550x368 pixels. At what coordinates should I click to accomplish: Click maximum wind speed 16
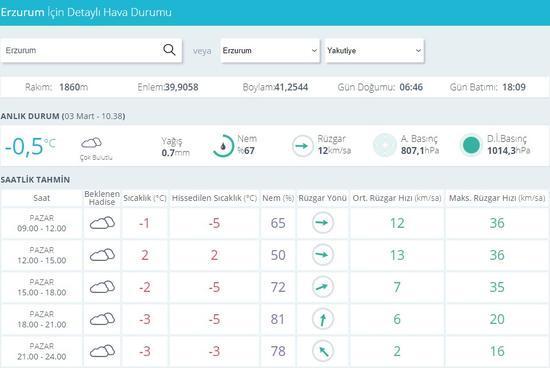pos(497,351)
